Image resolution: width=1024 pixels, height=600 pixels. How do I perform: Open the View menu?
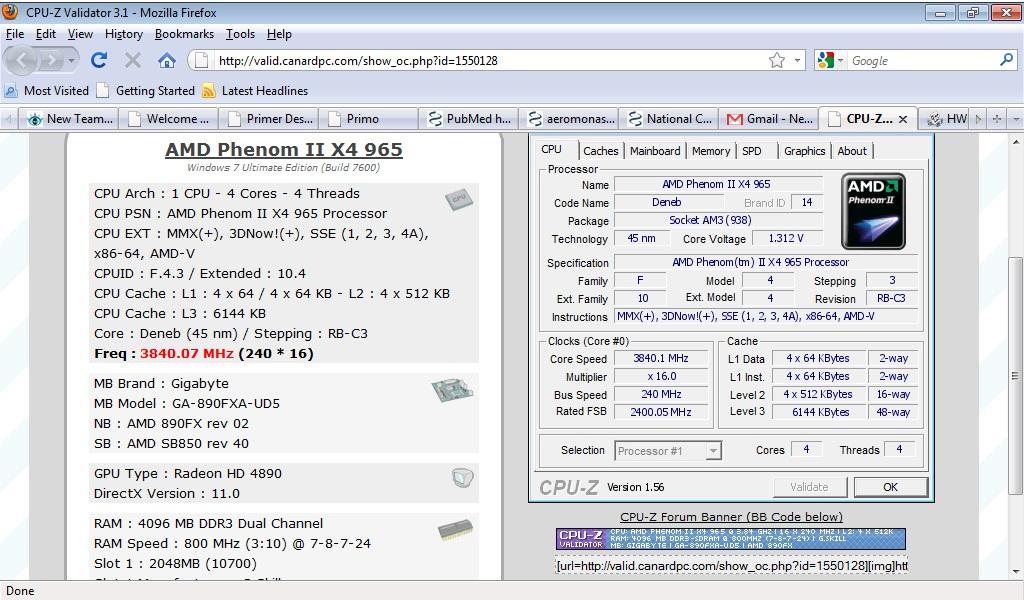coord(80,34)
